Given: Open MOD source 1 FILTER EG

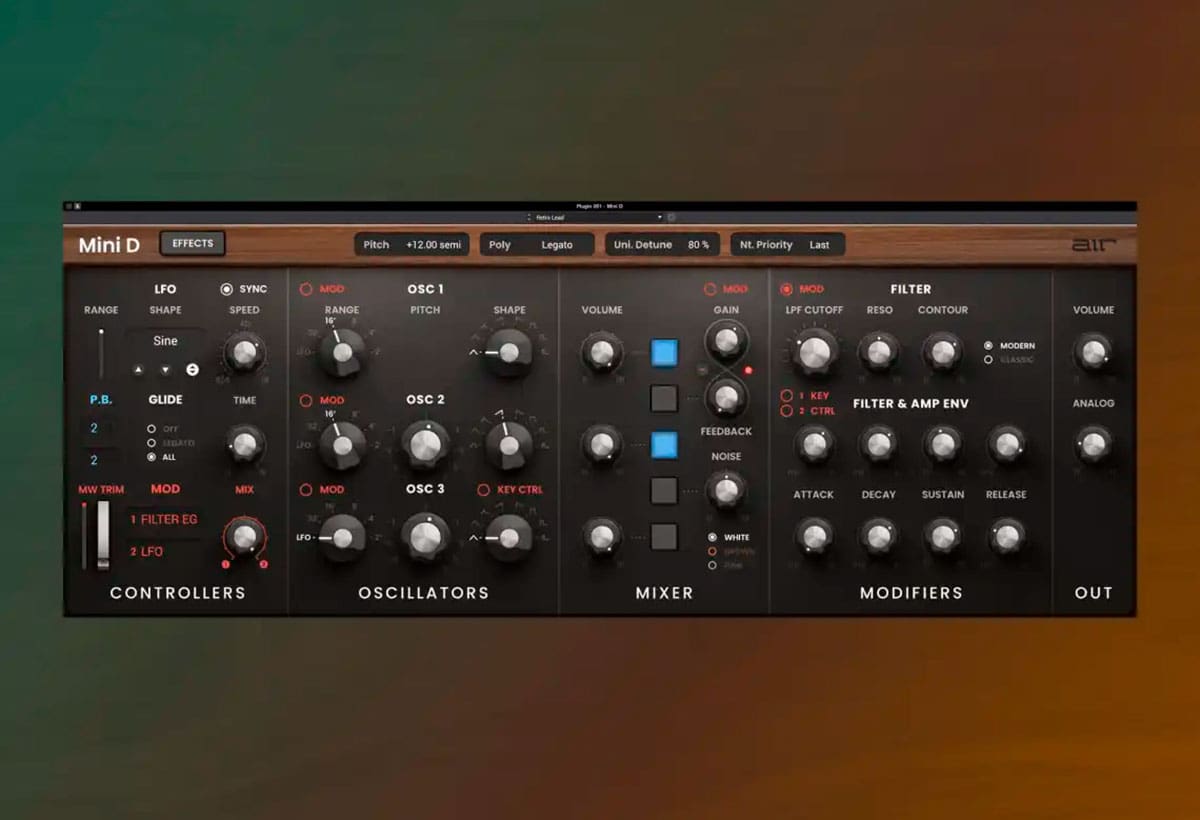Looking at the screenshot, I should tap(164, 519).
